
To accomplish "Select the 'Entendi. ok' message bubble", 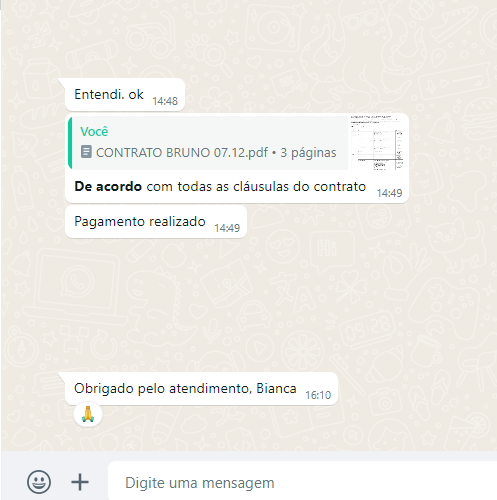I will tap(125, 95).
